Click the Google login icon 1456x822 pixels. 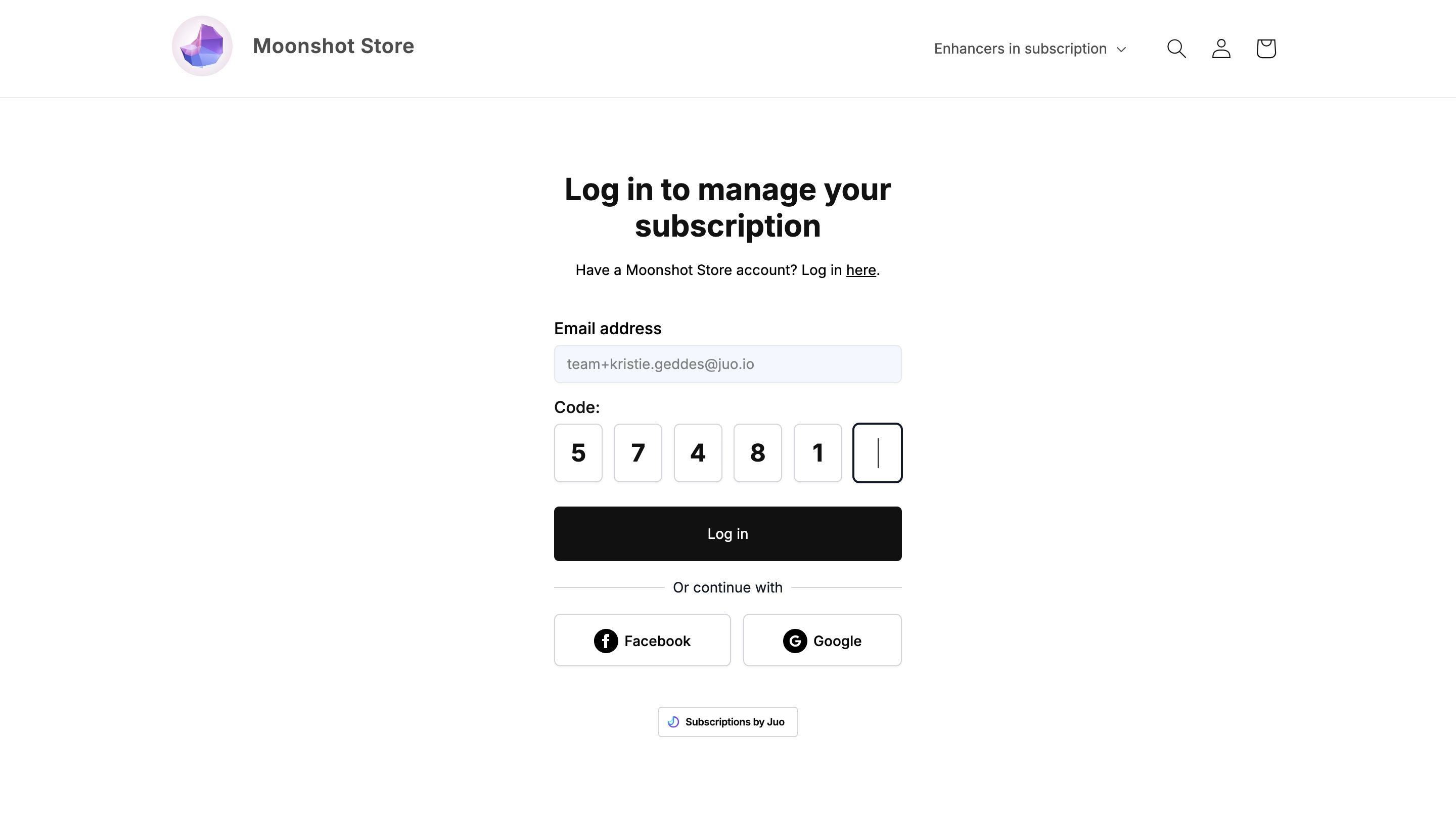[795, 641]
